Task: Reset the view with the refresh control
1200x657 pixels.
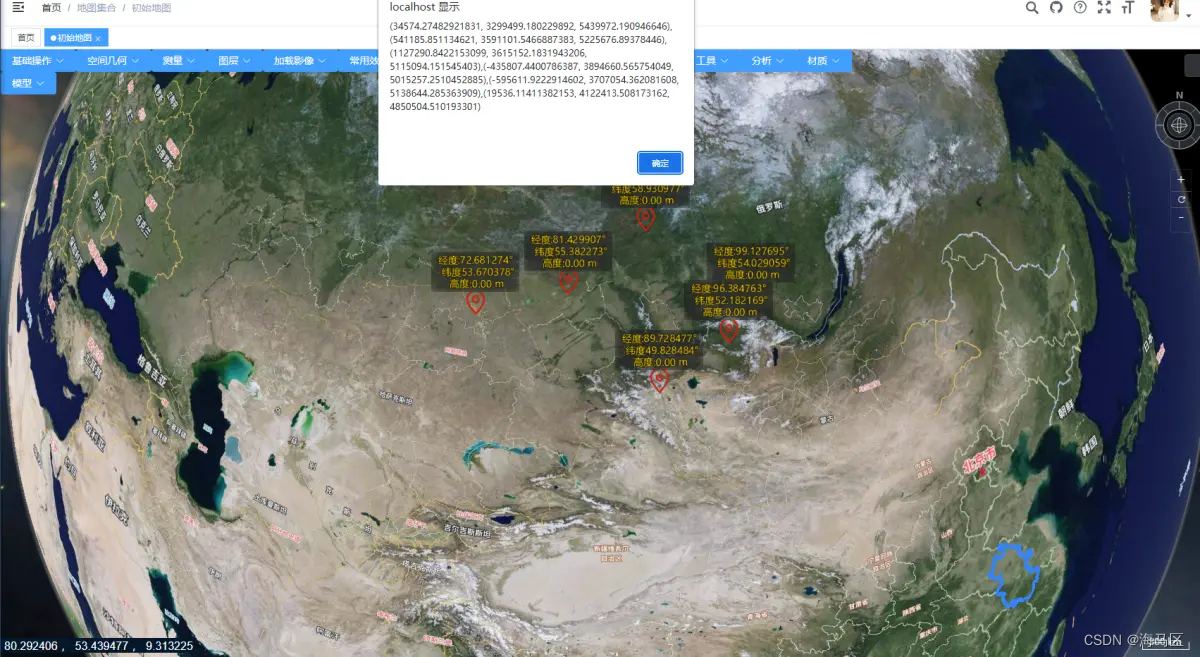Action: (x=1181, y=199)
